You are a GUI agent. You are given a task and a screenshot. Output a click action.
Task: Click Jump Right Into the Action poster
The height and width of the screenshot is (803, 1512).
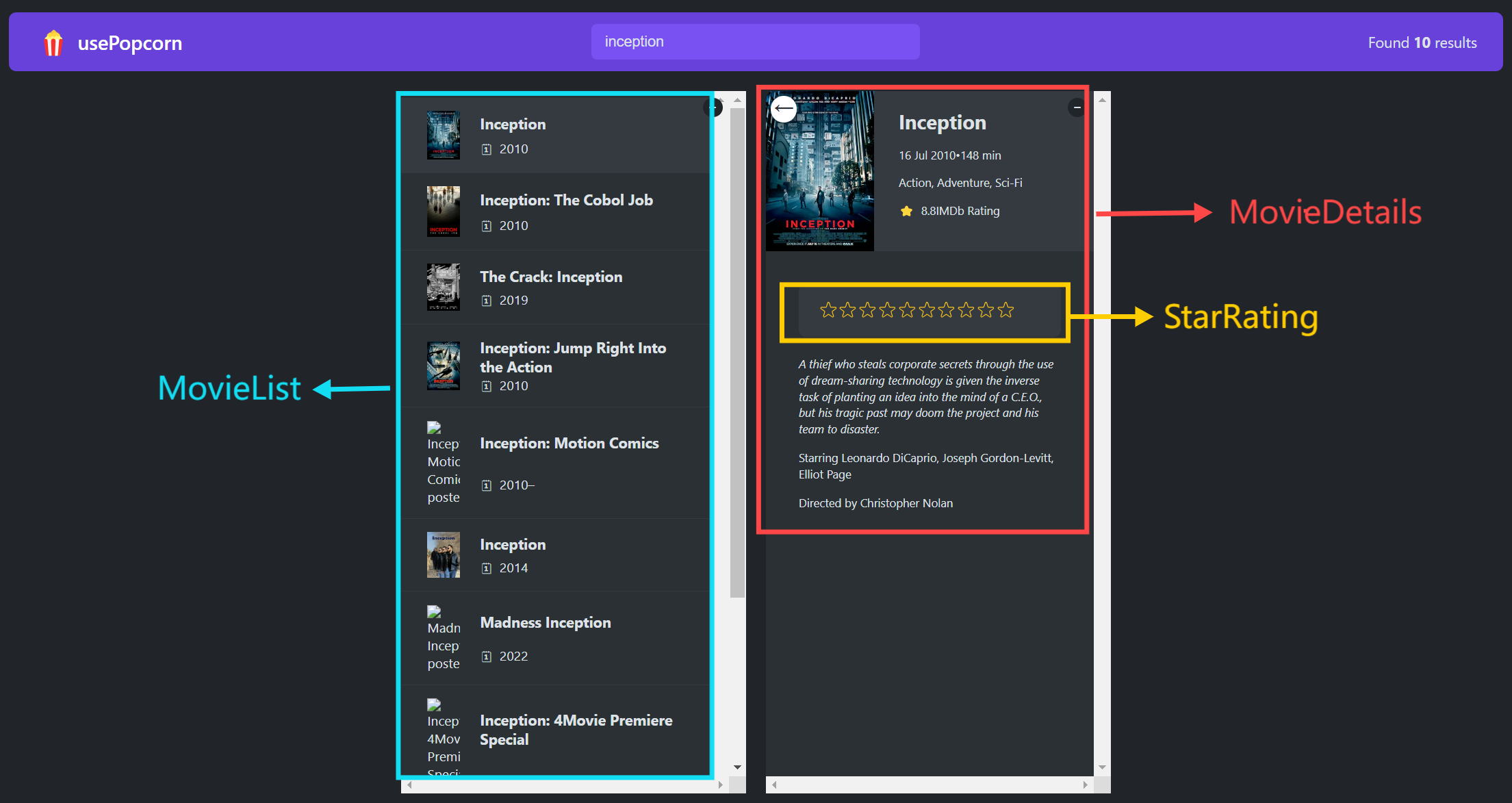(x=444, y=366)
